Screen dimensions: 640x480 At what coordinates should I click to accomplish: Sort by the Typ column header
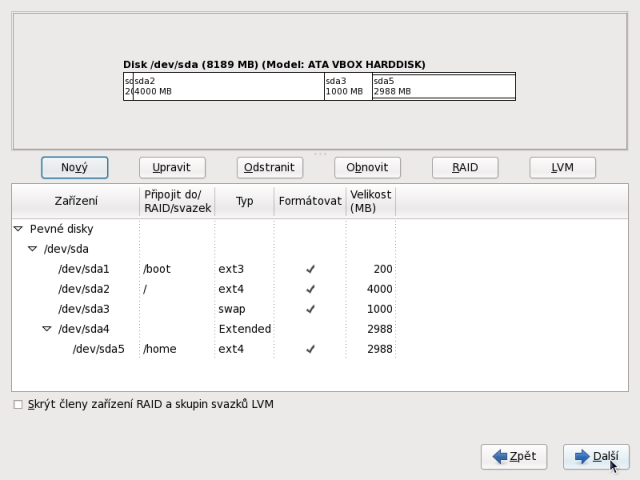coord(244,200)
